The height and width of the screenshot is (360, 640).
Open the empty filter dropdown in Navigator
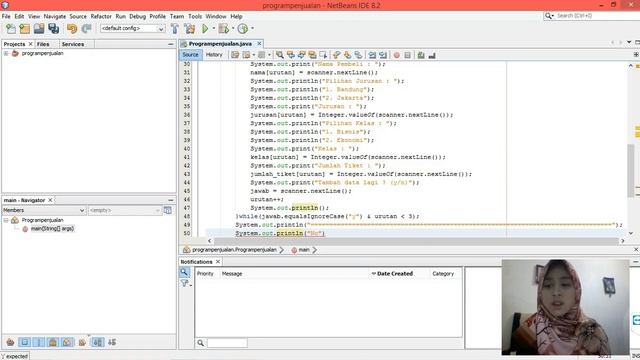124,210
